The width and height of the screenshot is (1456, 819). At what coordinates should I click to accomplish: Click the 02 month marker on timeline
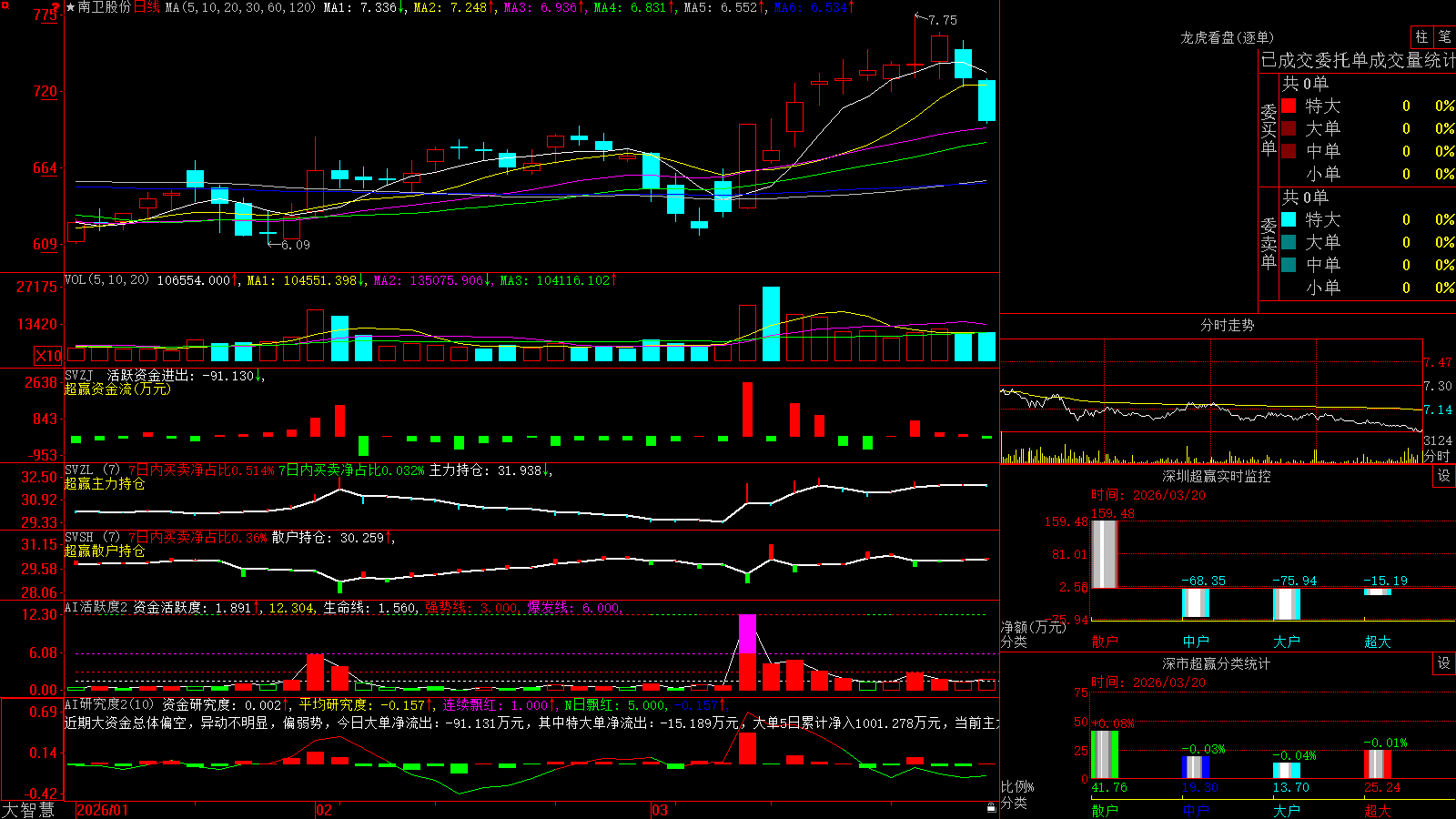pyautogui.click(x=324, y=810)
